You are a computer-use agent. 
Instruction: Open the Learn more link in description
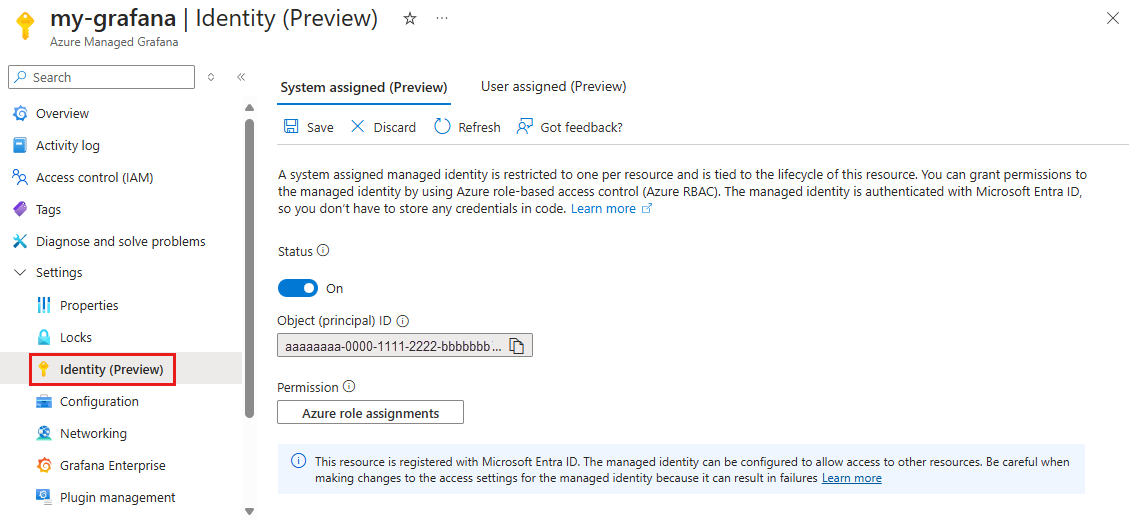click(x=604, y=209)
